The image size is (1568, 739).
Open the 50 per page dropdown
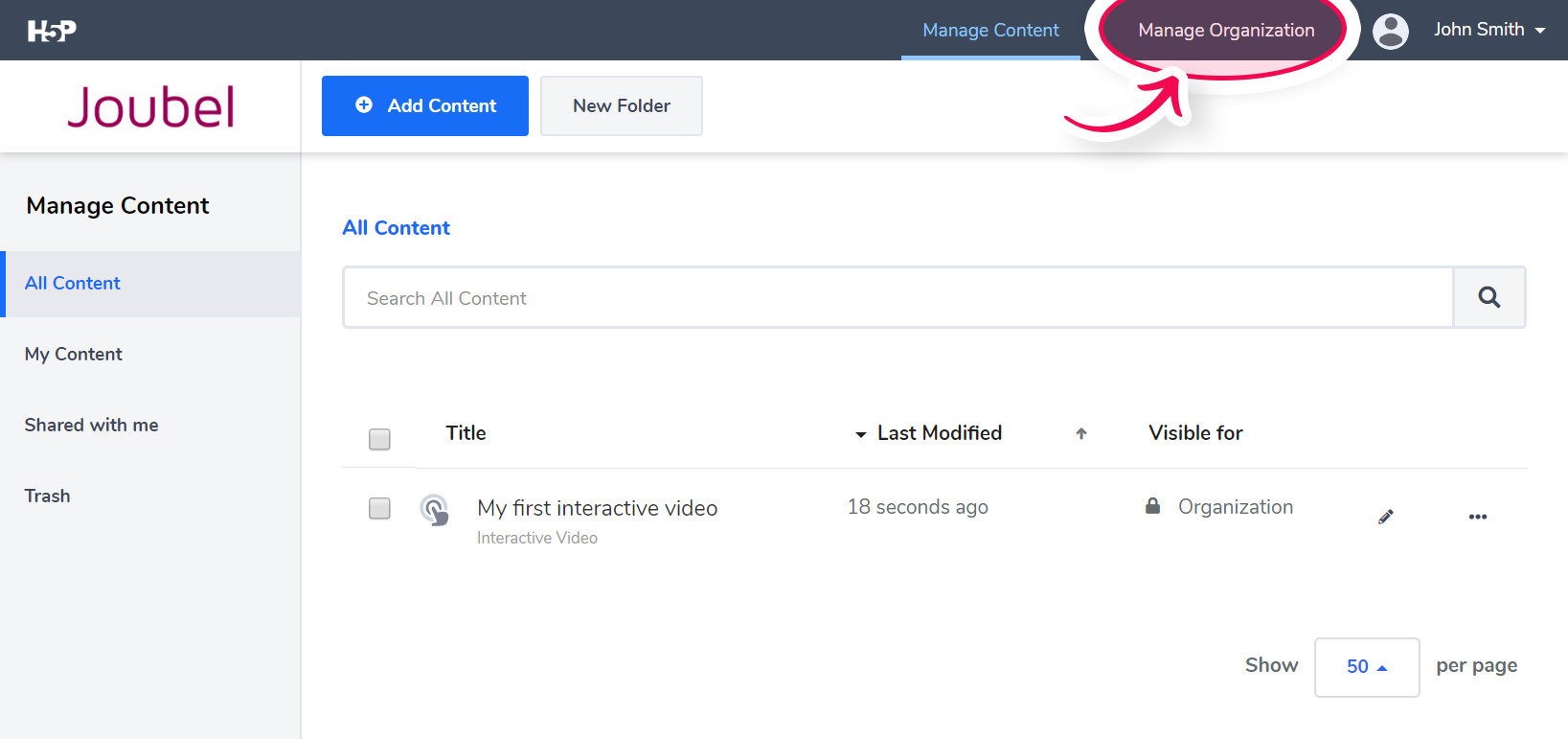coord(1366,666)
